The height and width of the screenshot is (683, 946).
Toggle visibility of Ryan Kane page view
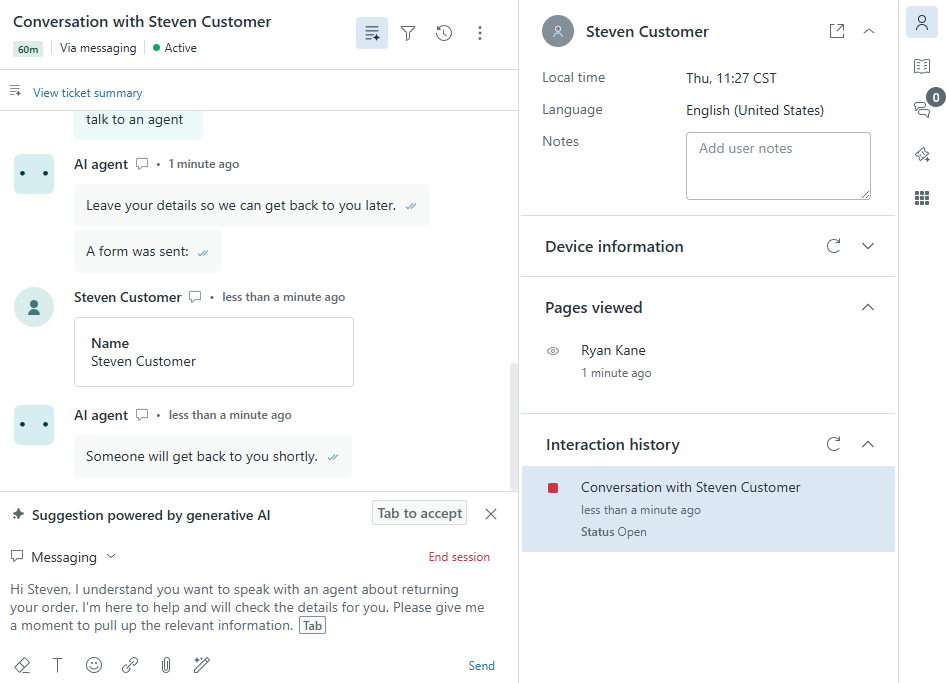pyautogui.click(x=553, y=351)
